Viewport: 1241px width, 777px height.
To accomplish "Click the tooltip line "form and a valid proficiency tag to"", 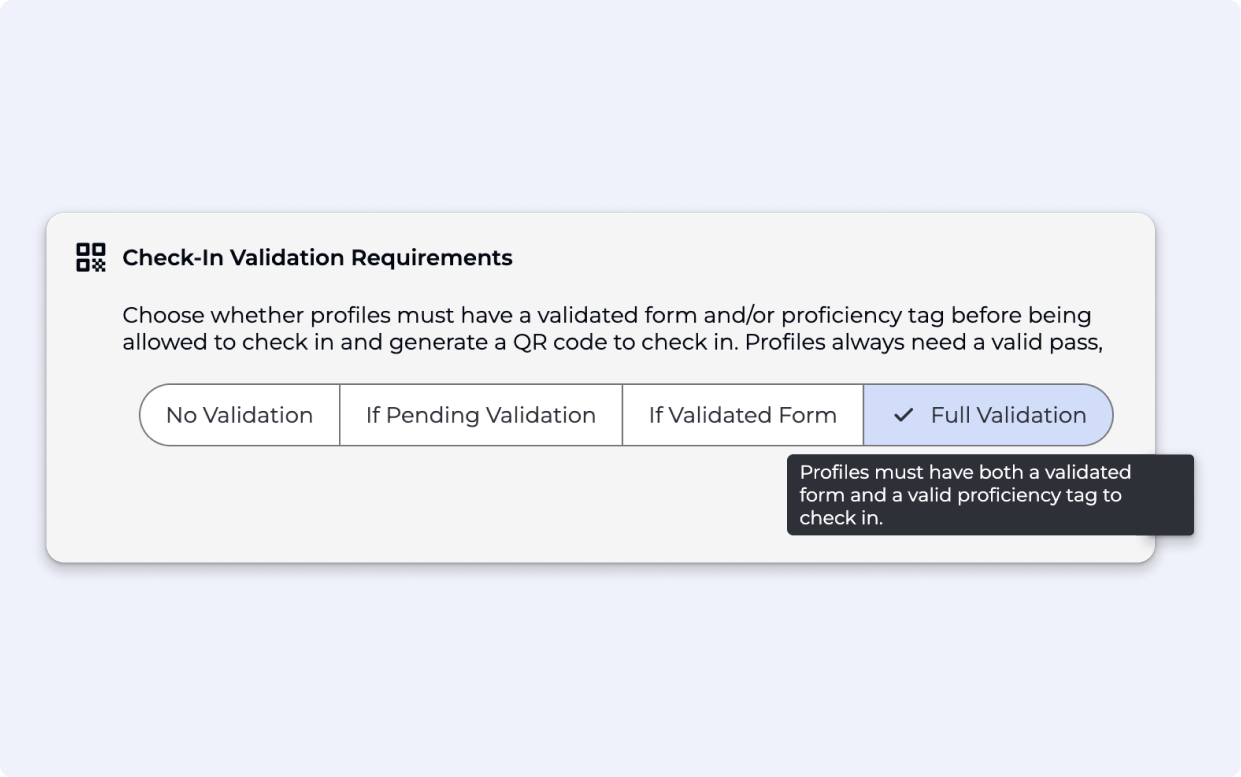I will click(x=960, y=495).
